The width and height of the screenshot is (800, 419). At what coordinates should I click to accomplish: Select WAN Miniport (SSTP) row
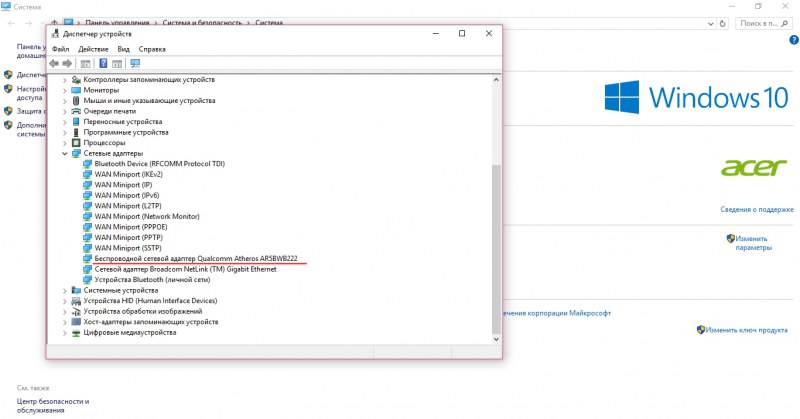[x=128, y=248]
